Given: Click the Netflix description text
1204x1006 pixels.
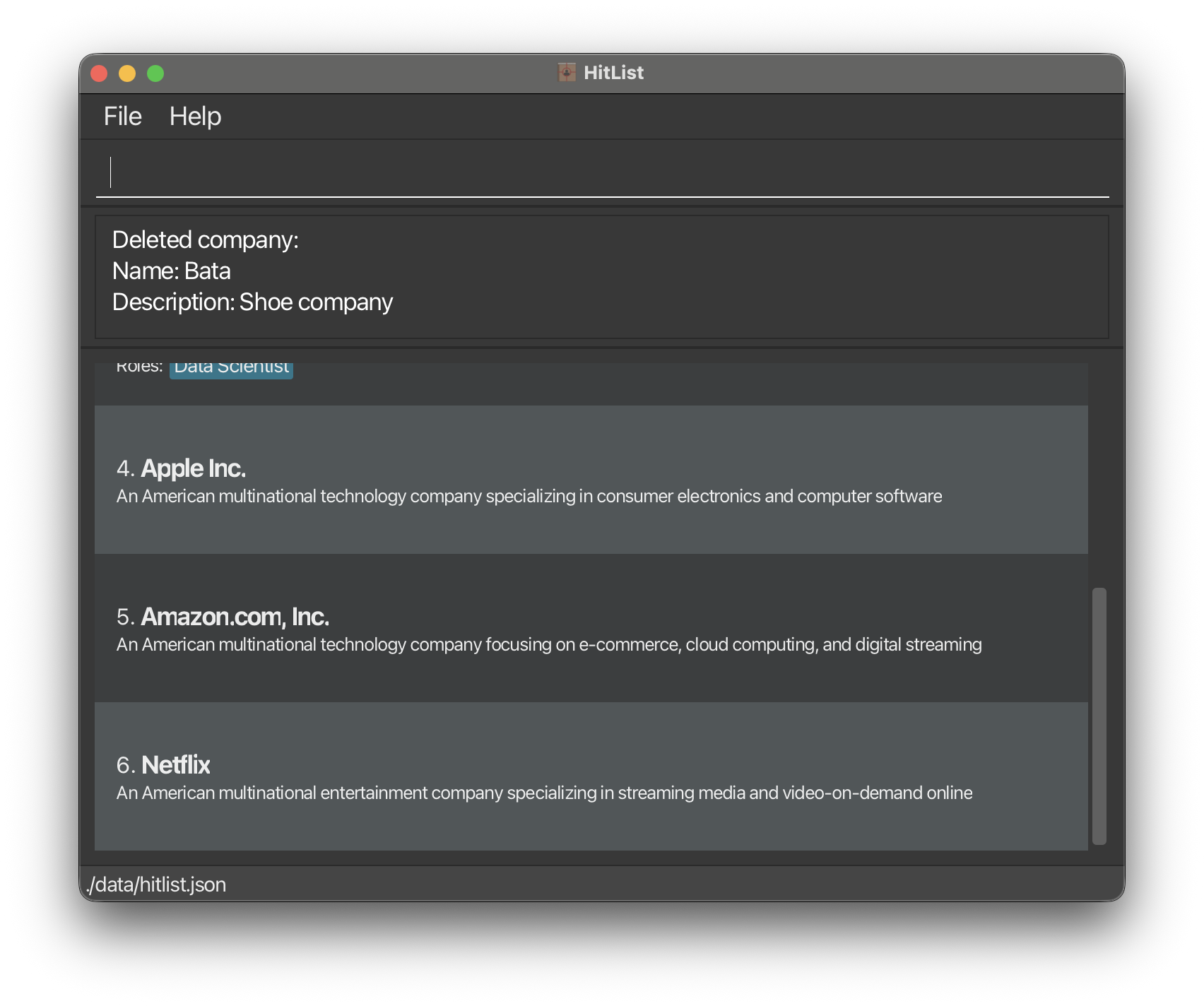Looking at the screenshot, I should [x=544, y=793].
